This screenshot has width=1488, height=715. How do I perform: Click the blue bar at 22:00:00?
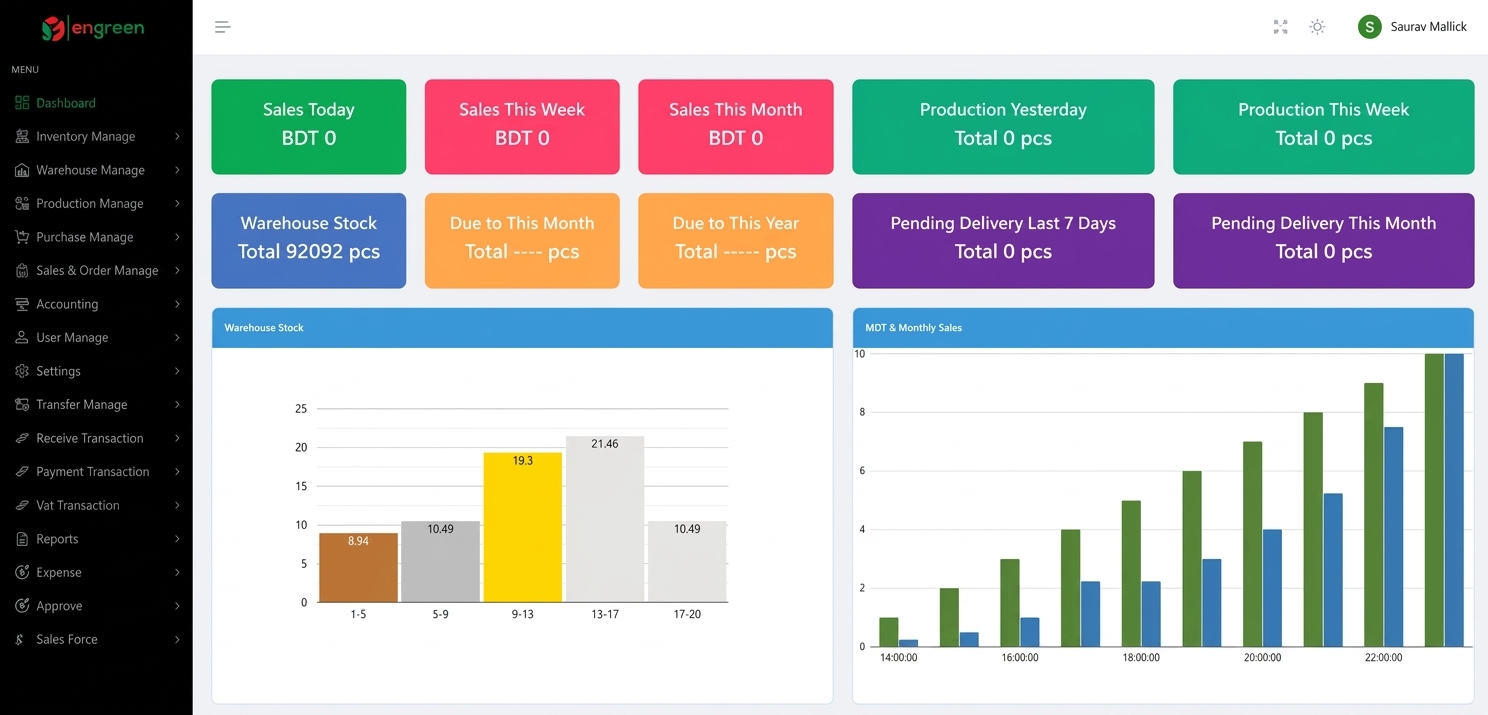point(1394,537)
